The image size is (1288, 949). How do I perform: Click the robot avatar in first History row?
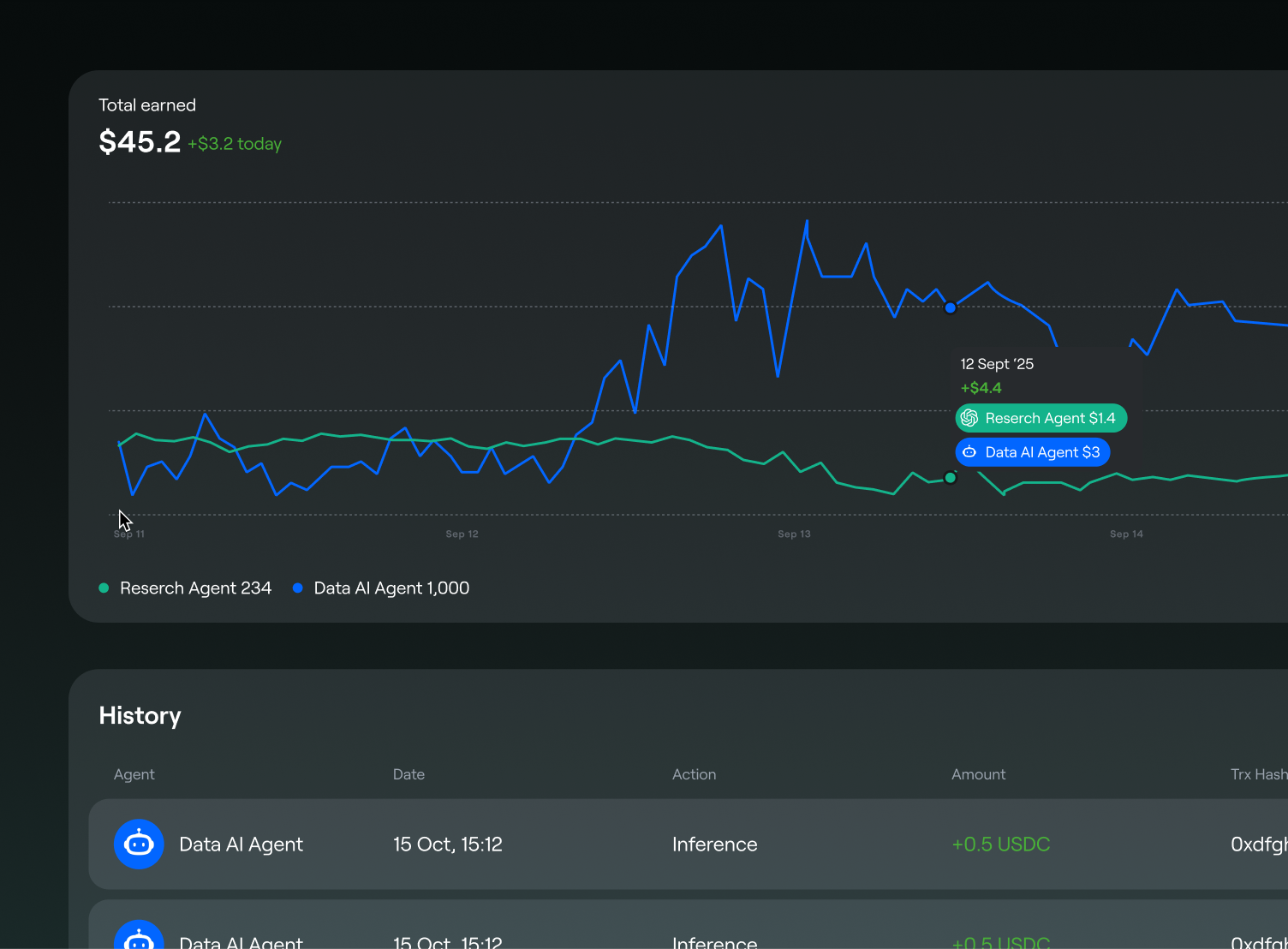pyautogui.click(x=139, y=845)
